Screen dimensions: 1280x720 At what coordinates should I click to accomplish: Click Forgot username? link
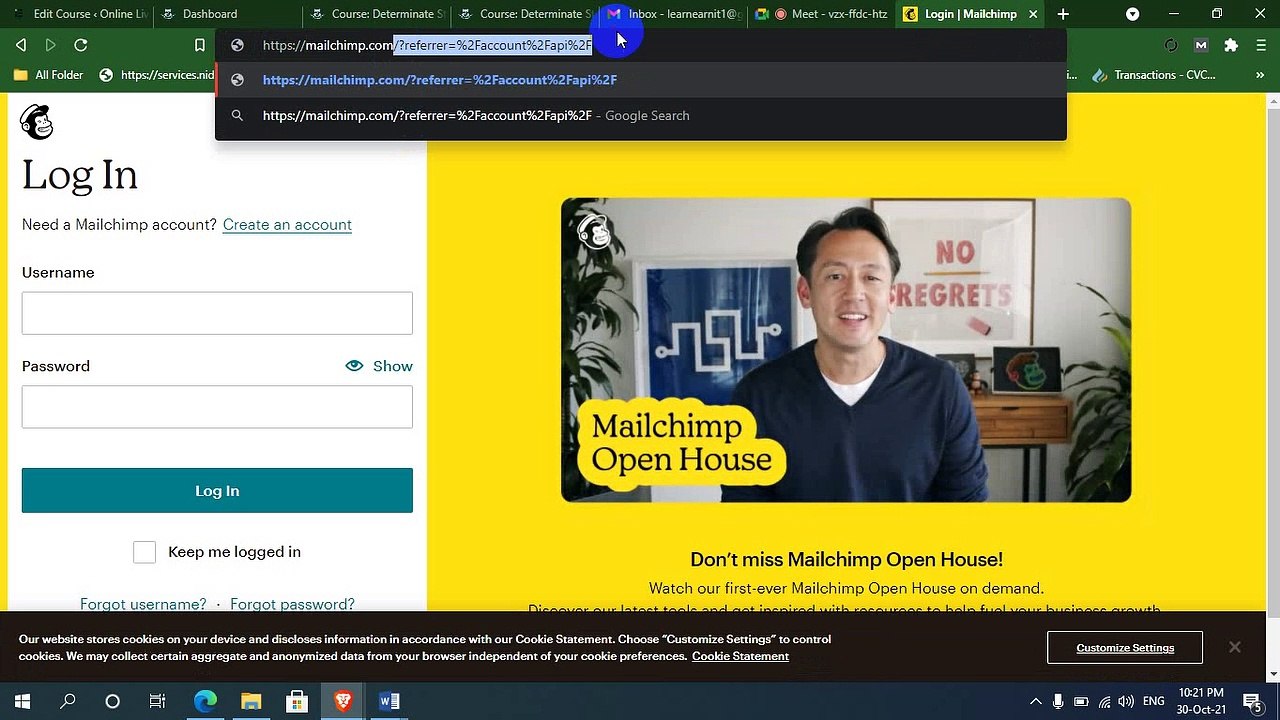(143, 604)
